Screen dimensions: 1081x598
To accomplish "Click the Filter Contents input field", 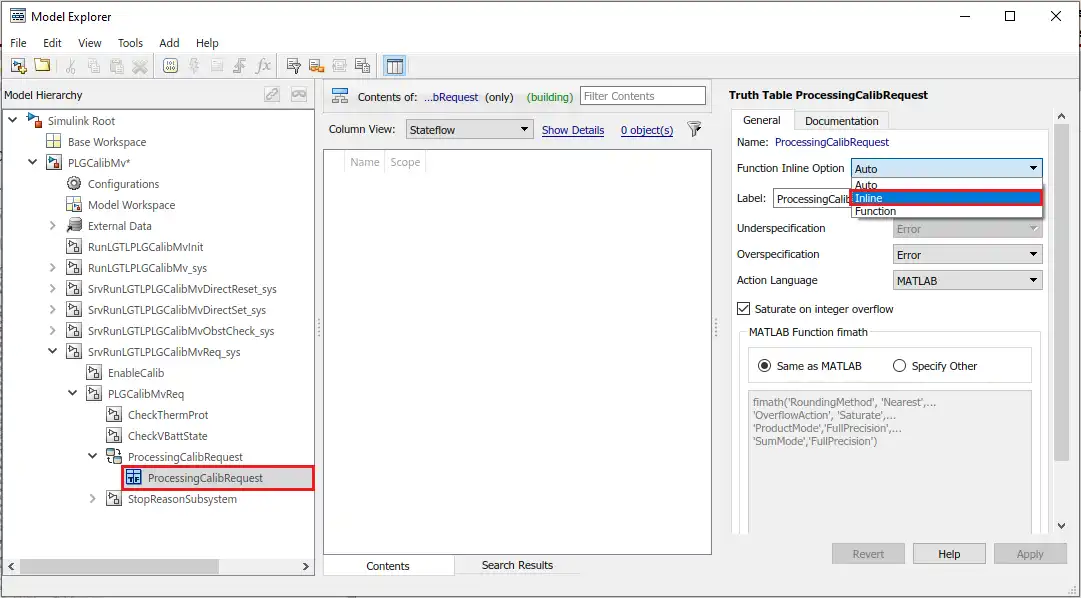I will tap(643, 96).
